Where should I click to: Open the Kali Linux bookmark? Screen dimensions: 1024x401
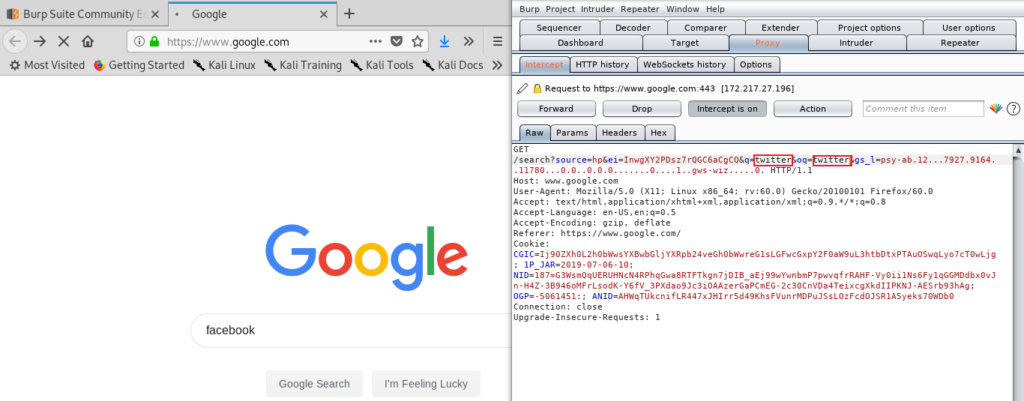[224, 65]
